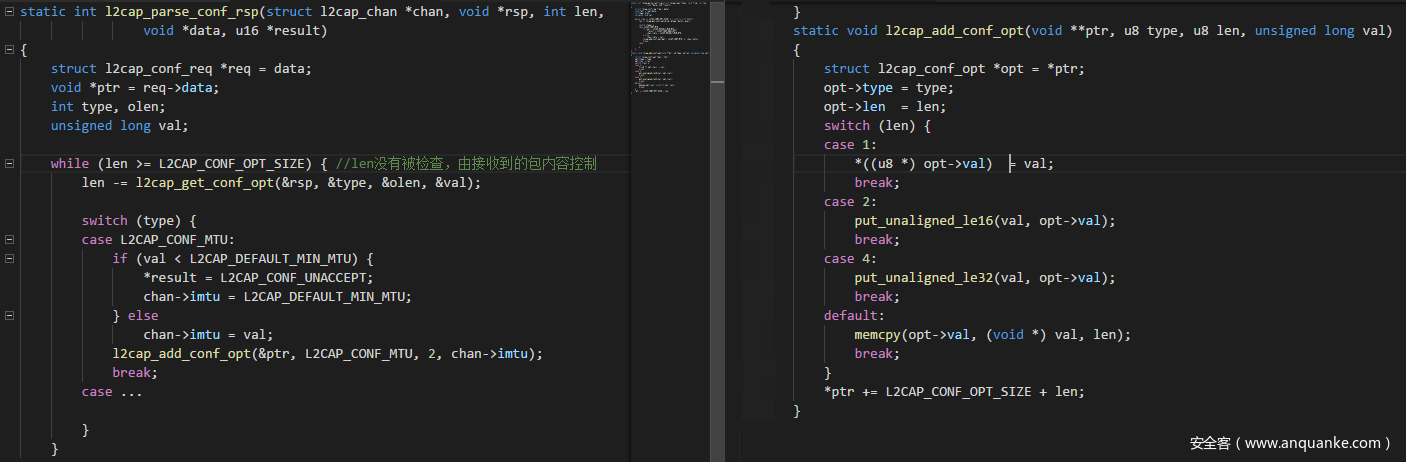The height and width of the screenshot is (462, 1406).
Task: Collapse the while loop fold marker
Action: click(9, 164)
